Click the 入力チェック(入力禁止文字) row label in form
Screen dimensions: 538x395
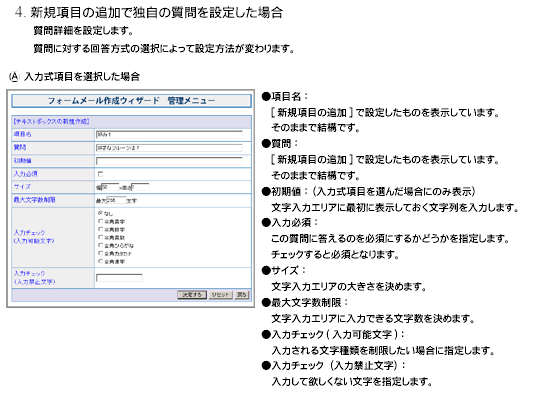click(x=34, y=278)
